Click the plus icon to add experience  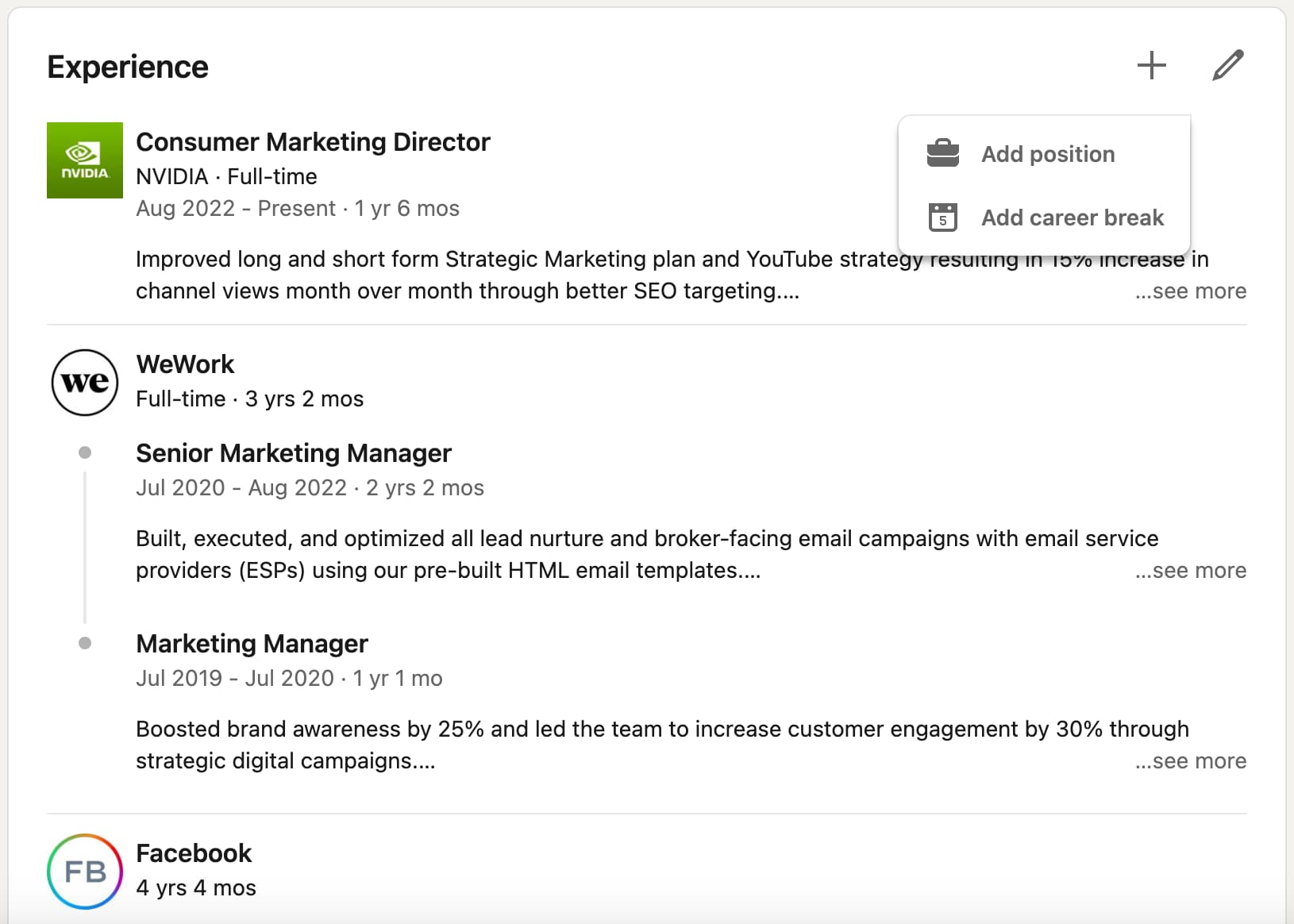(x=1151, y=65)
